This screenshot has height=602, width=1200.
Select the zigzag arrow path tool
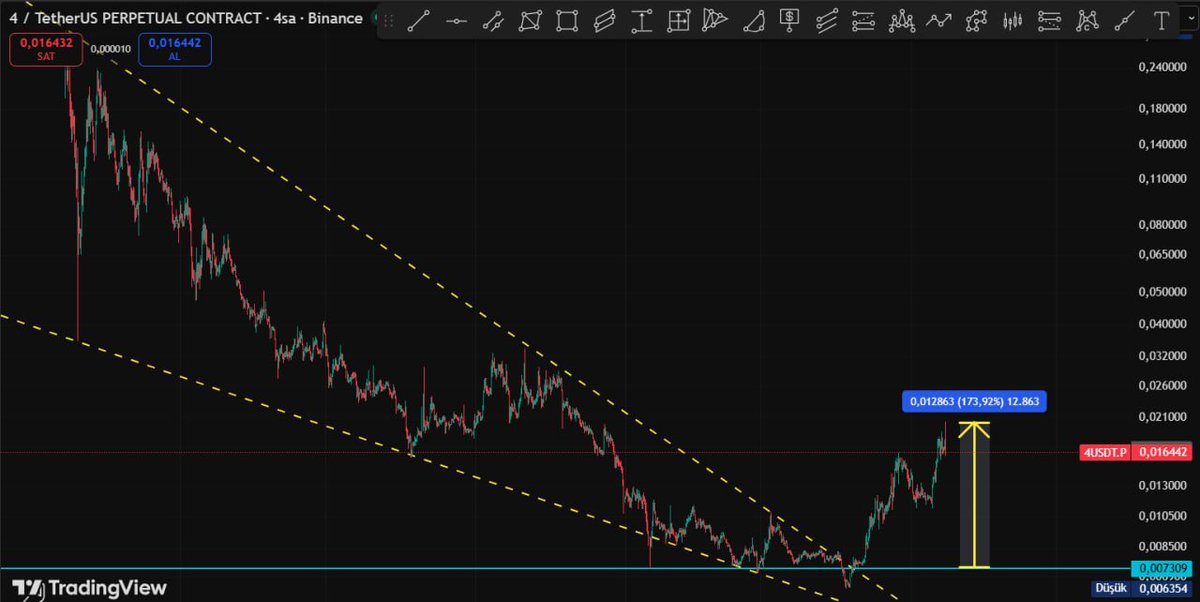[938, 20]
